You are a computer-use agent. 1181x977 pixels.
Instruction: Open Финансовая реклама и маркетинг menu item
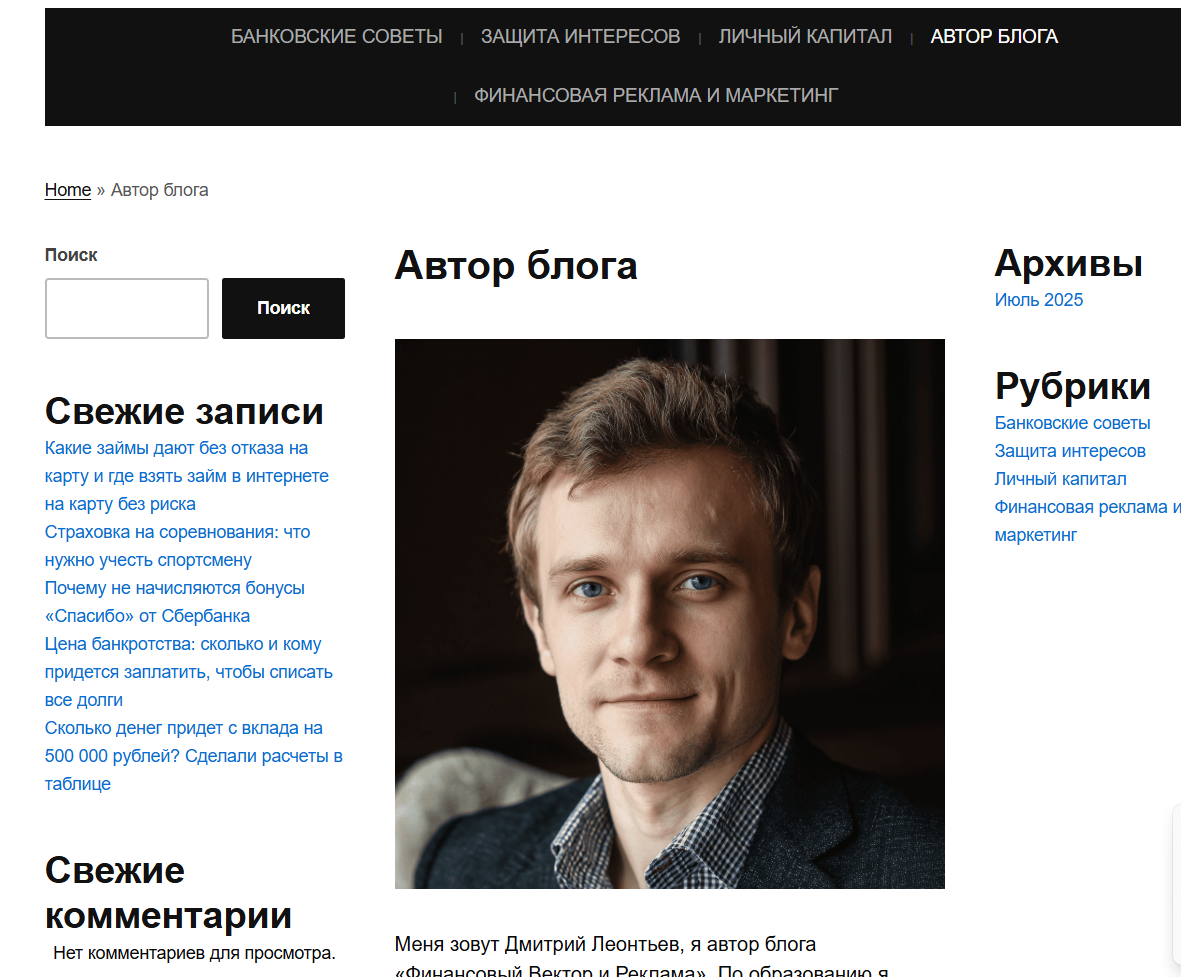point(656,96)
